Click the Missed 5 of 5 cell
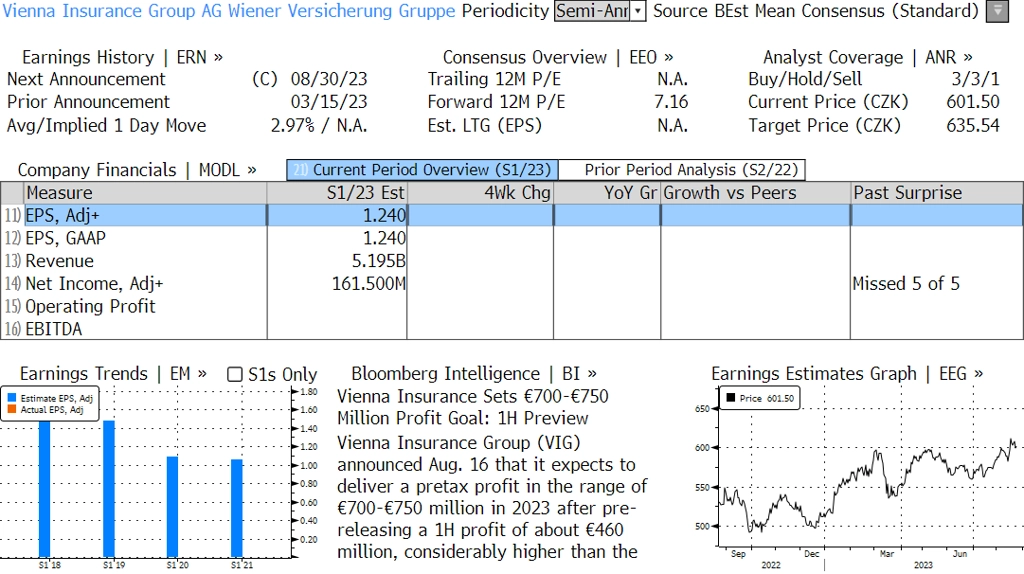 click(906, 284)
